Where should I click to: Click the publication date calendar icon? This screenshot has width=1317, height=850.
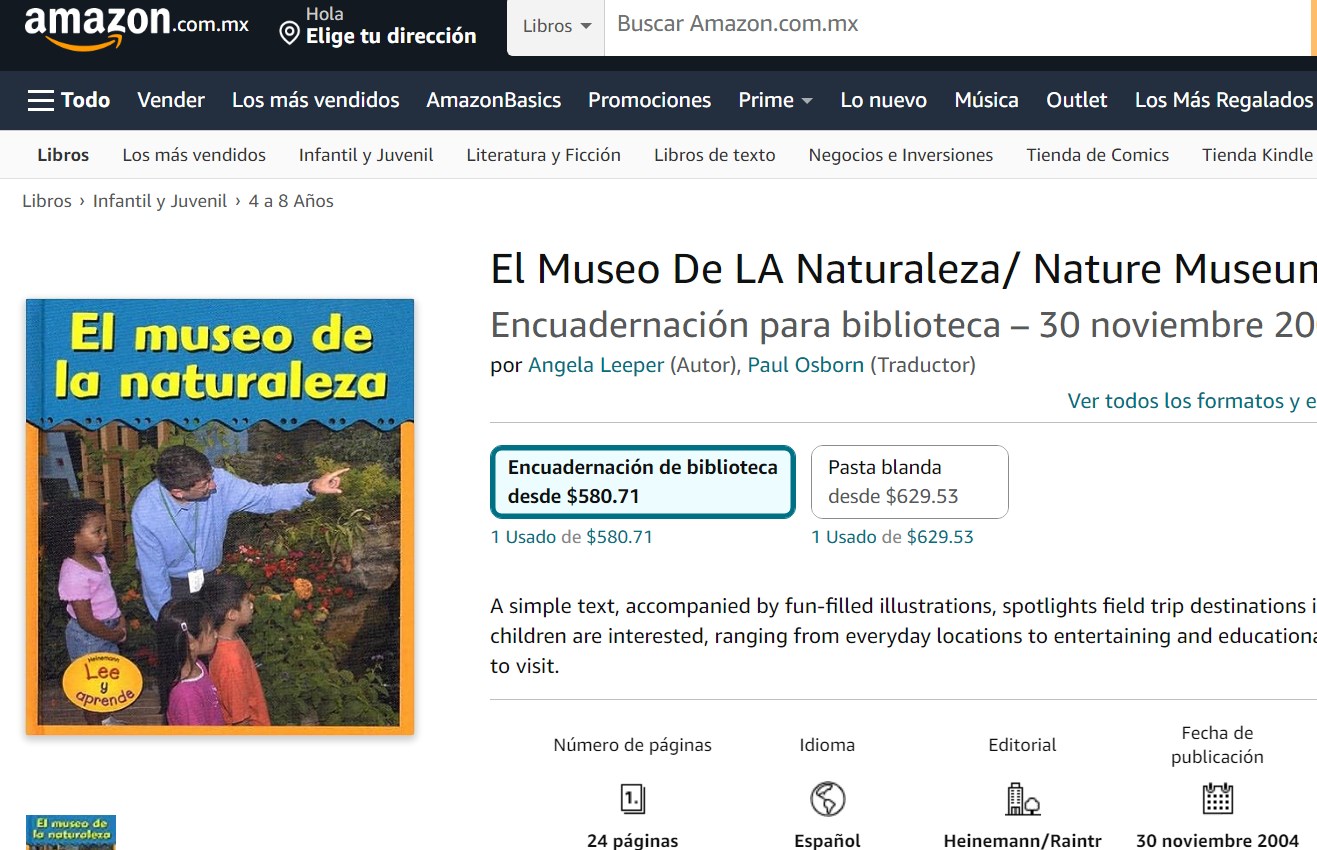click(1217, 799)
